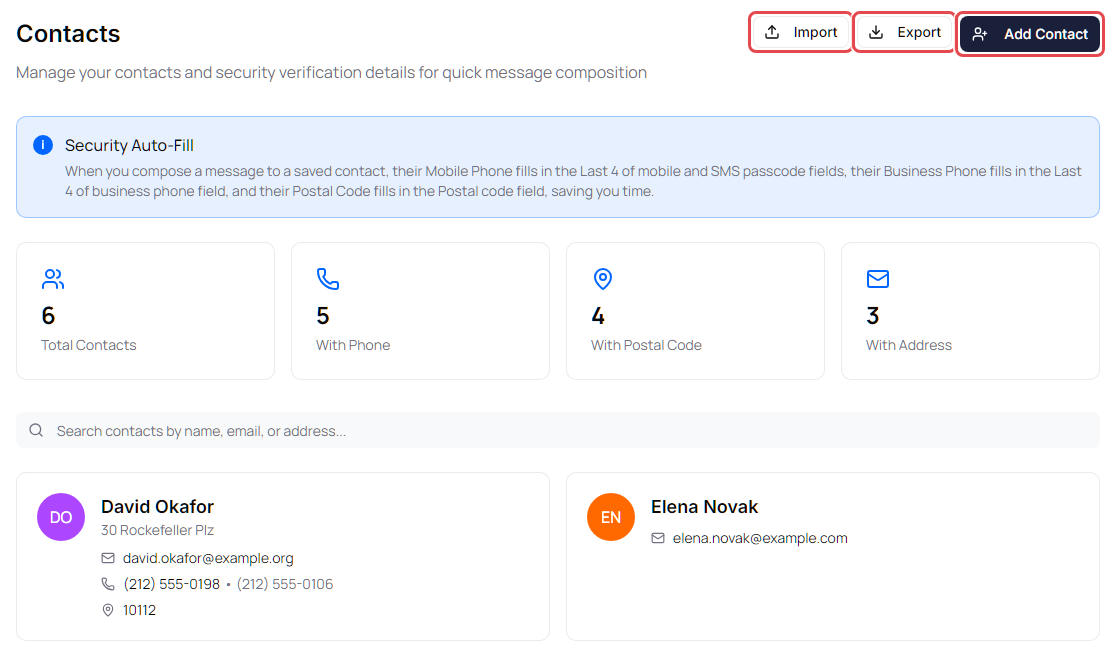Click the Security Auto-Fill info icon

[43, 145]
